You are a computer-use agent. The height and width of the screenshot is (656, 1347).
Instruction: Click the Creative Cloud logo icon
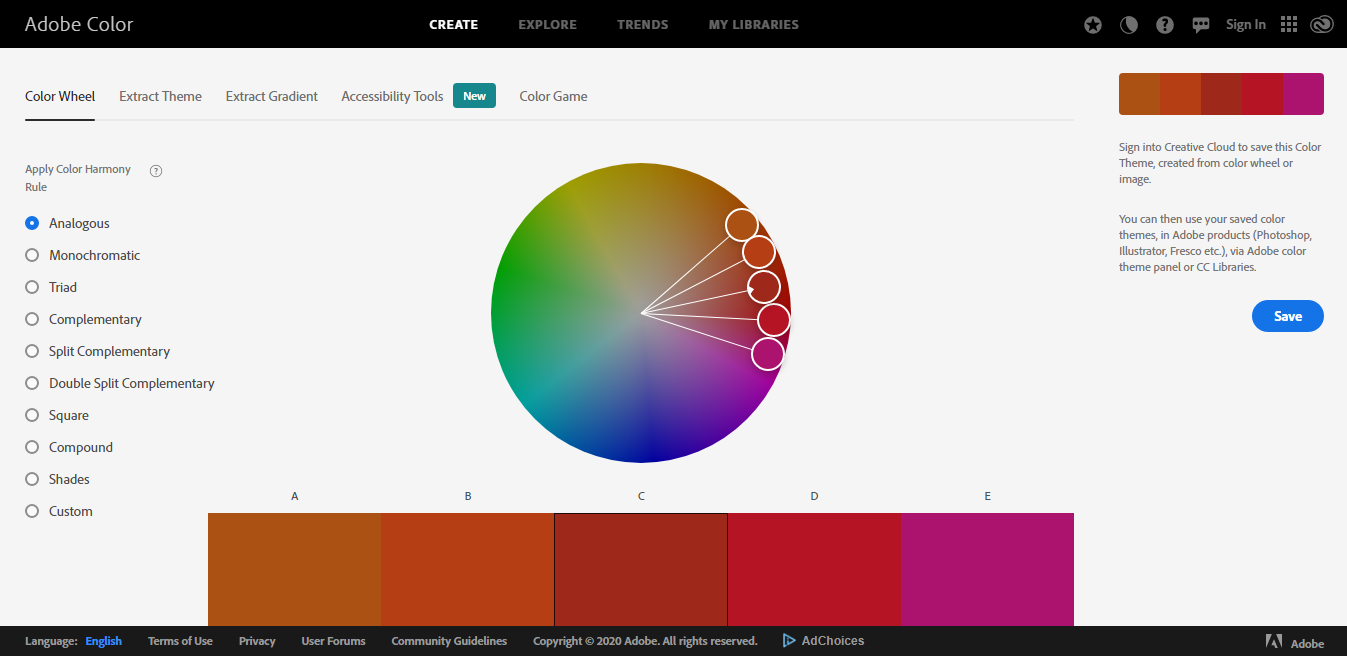pos(1322,24)
